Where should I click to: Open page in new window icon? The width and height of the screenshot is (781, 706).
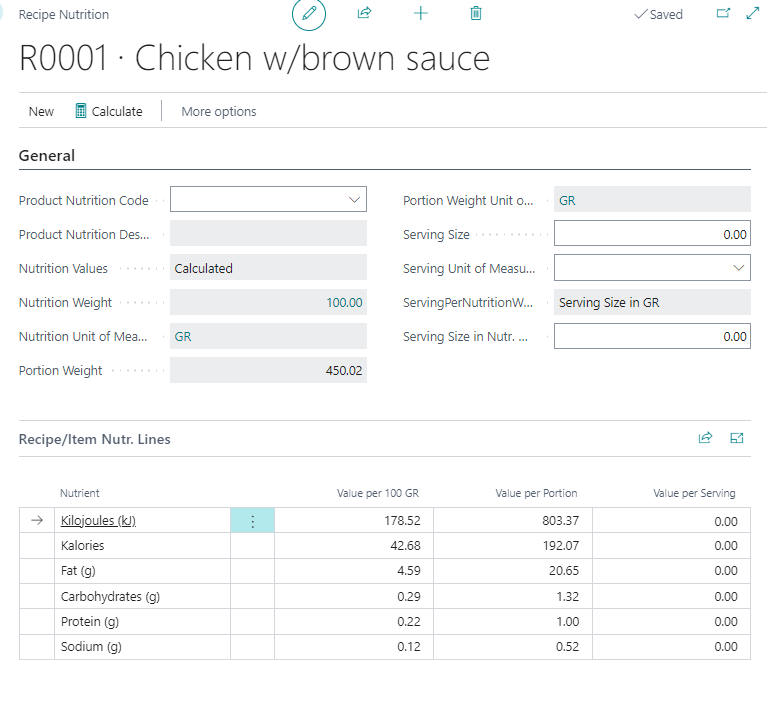pyautogui.click(x=724, y=14)
